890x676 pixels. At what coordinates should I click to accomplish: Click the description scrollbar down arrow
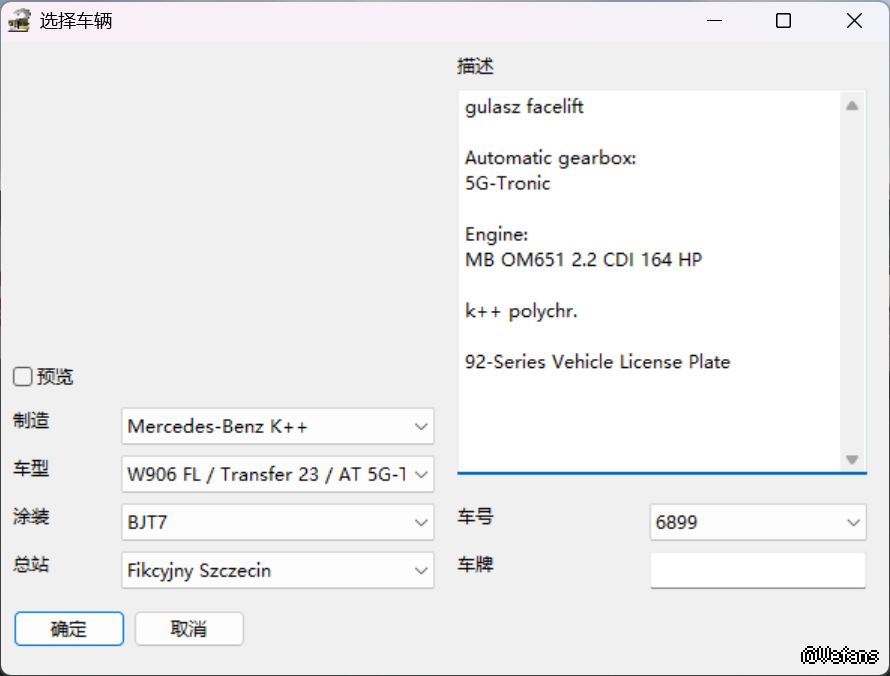(x=852, y=459)
